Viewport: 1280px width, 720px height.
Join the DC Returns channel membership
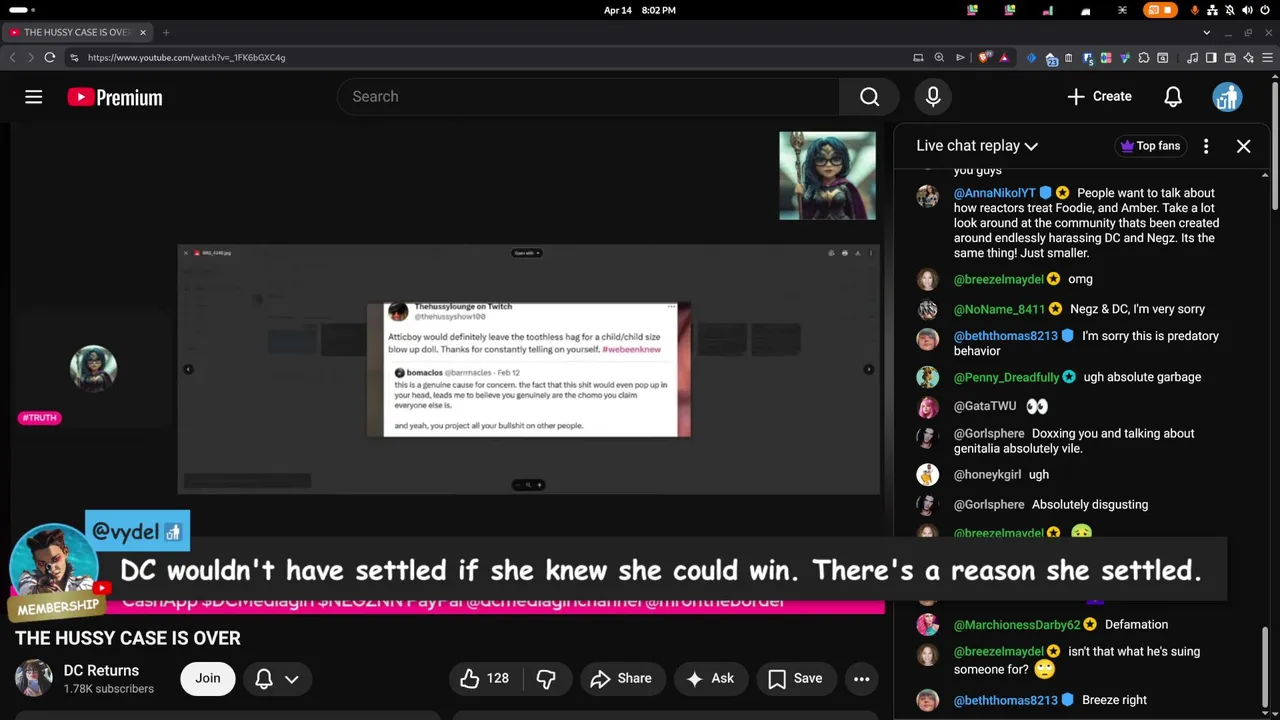pyautogui.click(x=208, y=678)
